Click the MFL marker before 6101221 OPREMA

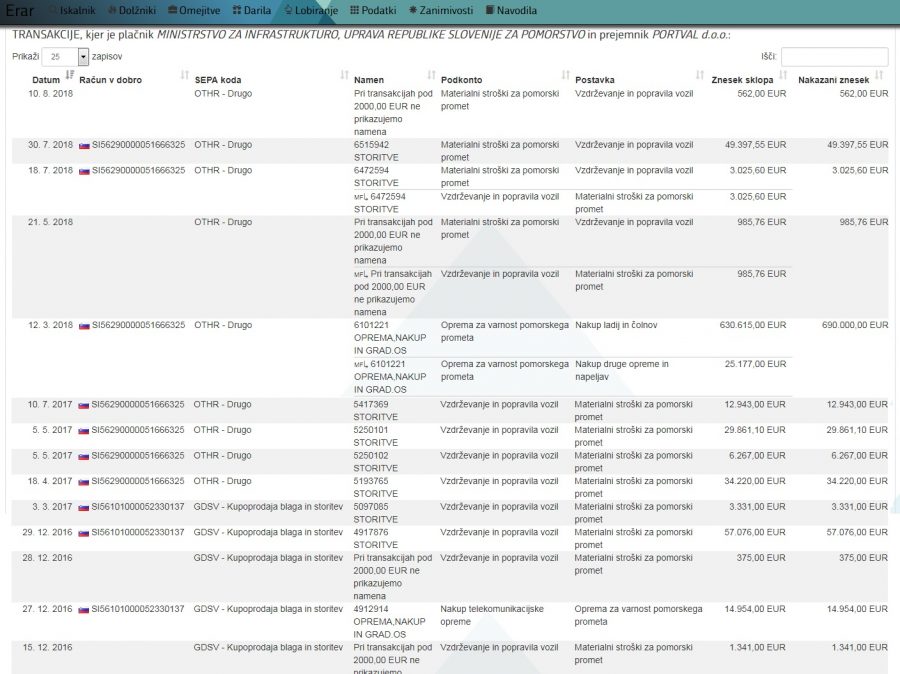pos(360,365)
